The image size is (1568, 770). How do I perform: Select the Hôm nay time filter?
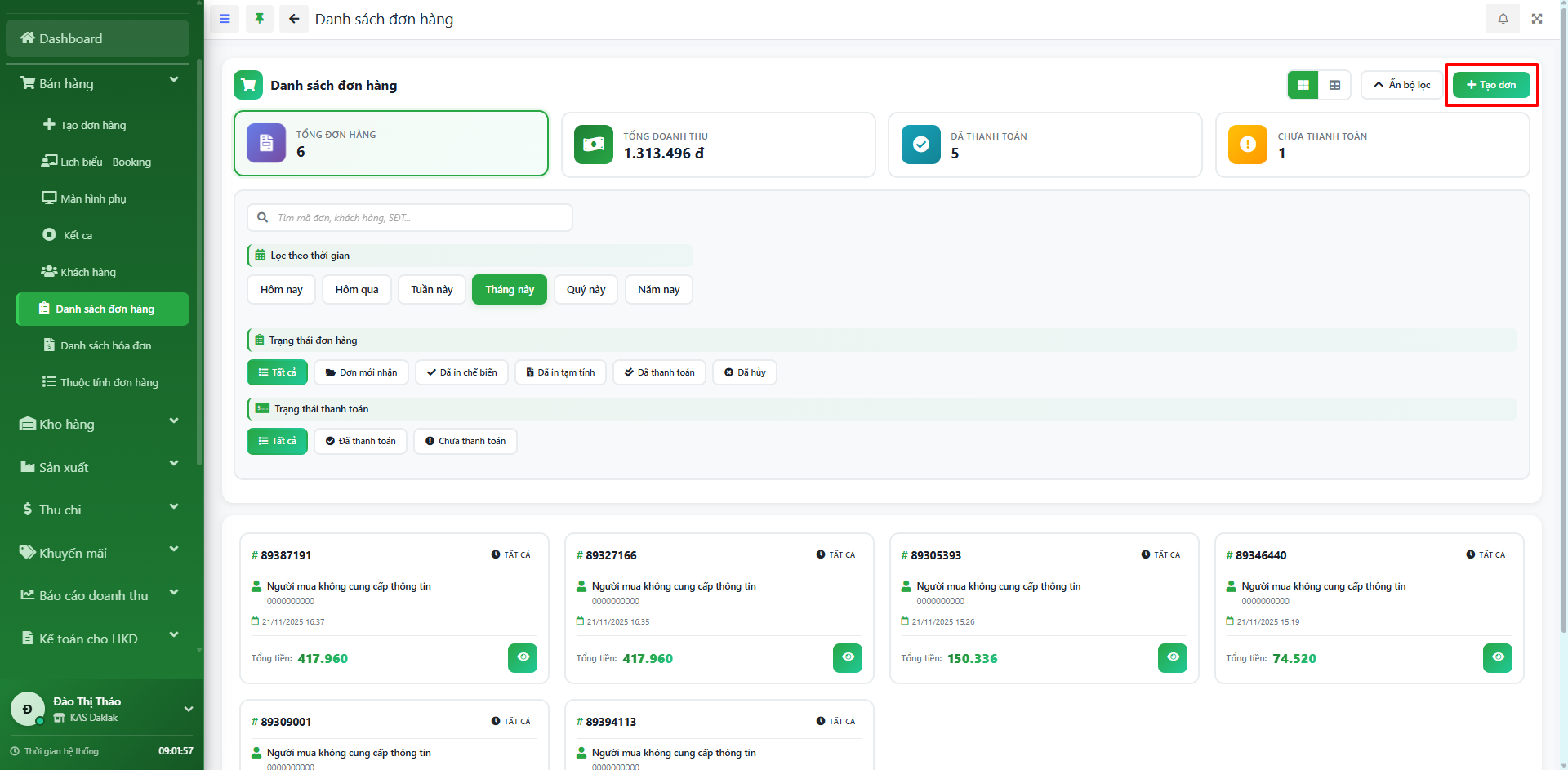pyautogui.click(x=281, y=290)
